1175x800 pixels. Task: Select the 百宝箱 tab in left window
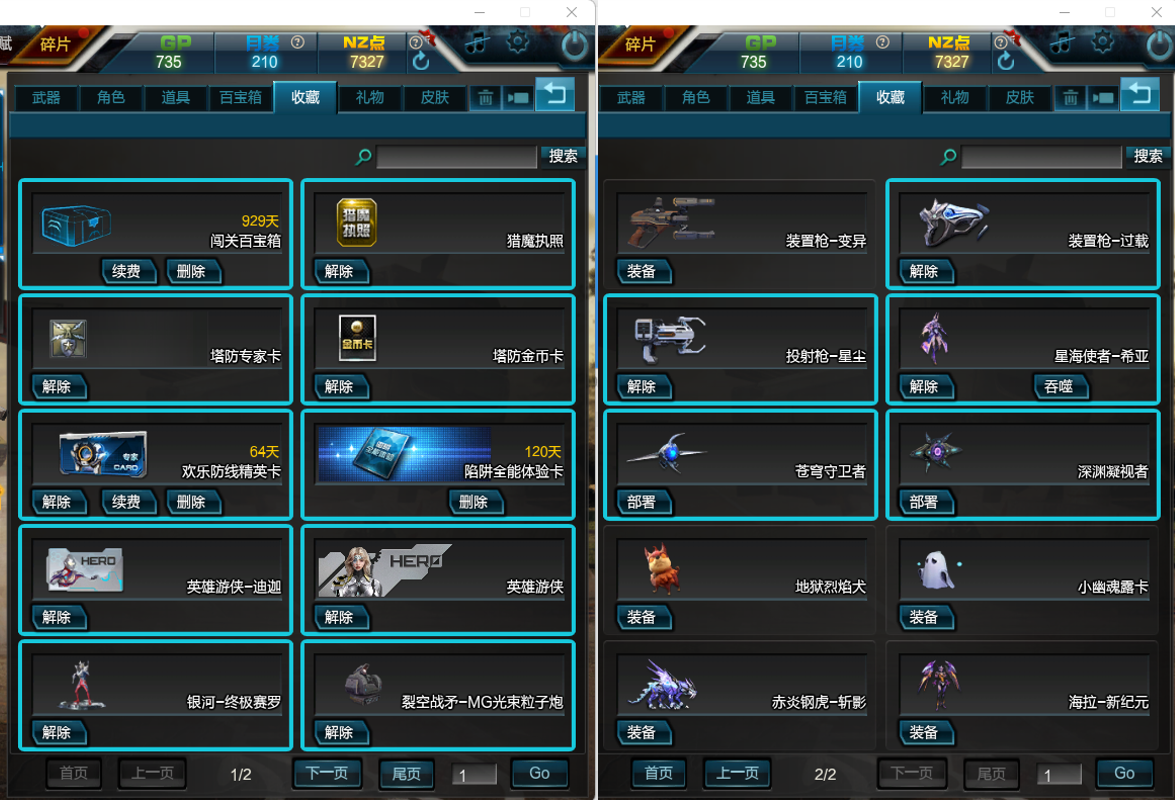tap(241, 97)
